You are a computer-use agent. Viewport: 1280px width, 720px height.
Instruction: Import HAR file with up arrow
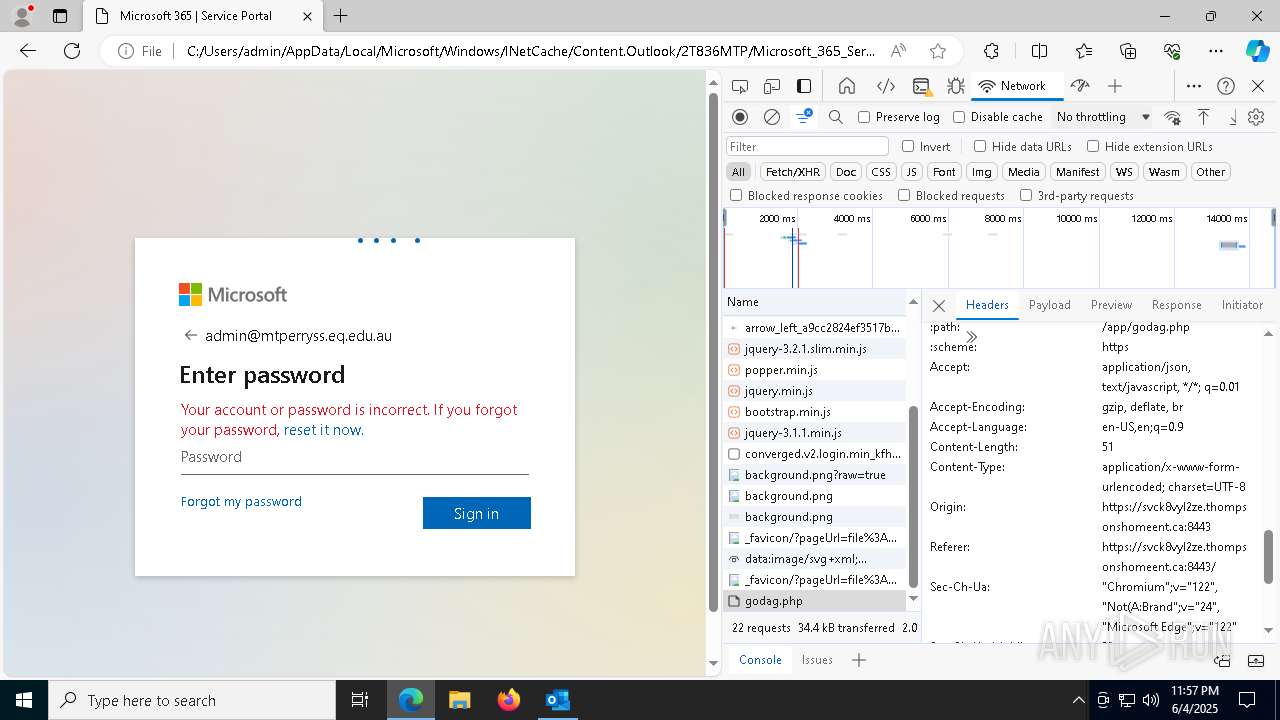[1204, 117]
